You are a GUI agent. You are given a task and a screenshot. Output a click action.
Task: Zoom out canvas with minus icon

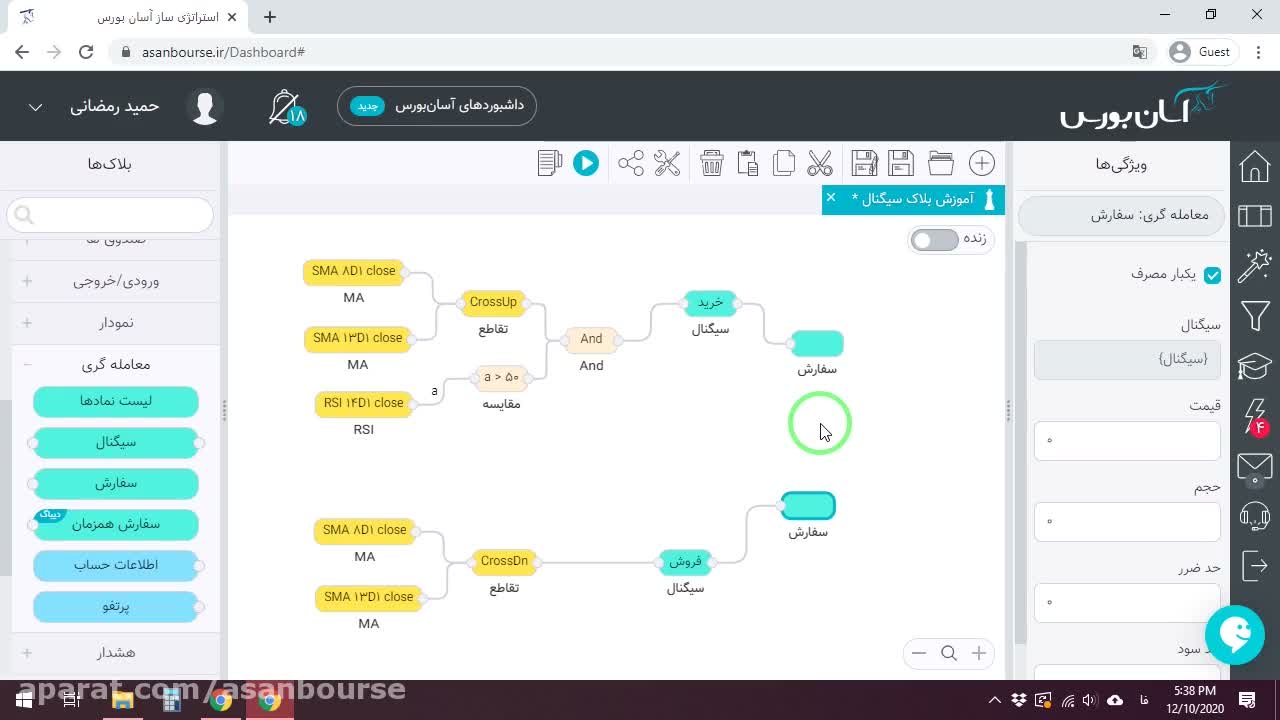[919, 653]
